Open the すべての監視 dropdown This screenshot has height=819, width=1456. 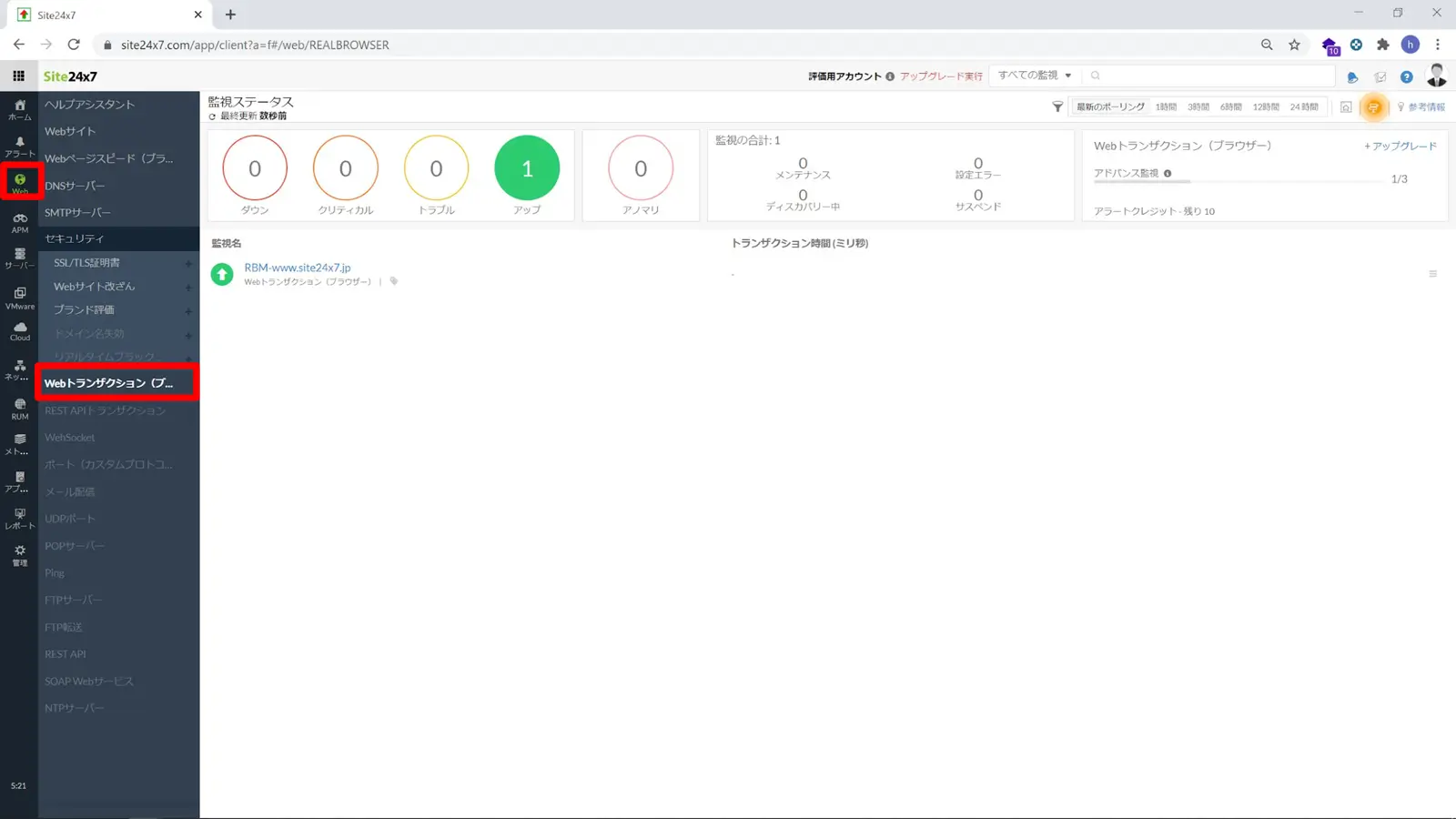(x=1035, y=76)
